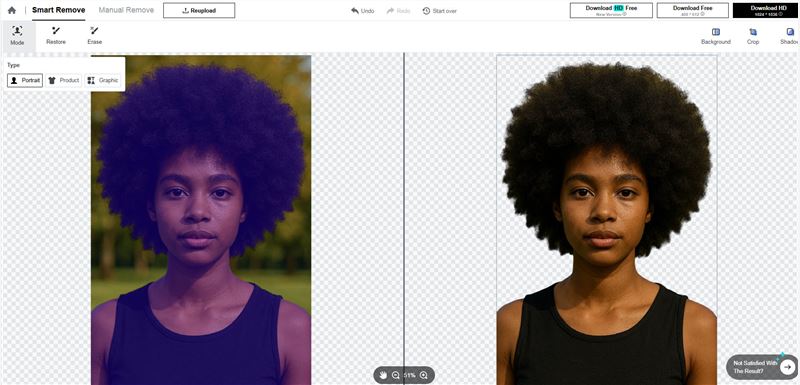The width and height of the screenshot is (800, 385).
Task: Go to the Home icon
Action: click(12, 10)
